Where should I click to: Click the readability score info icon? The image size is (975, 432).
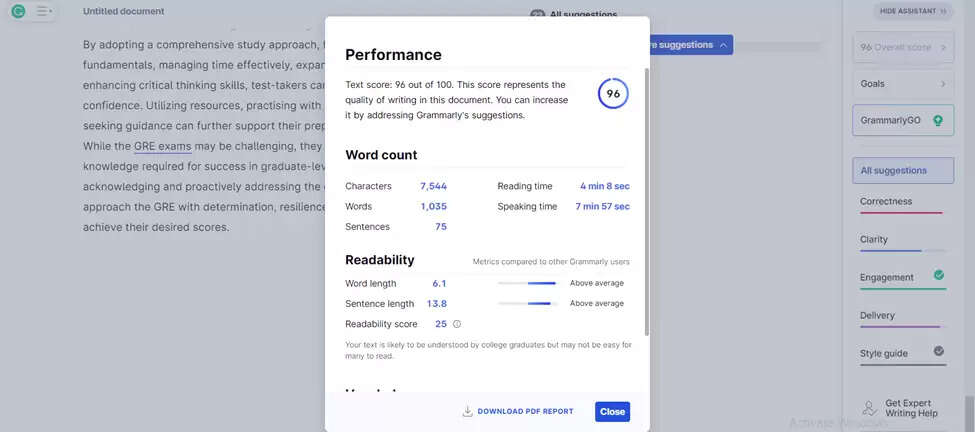pyautogui.click(x=457, y=324)
